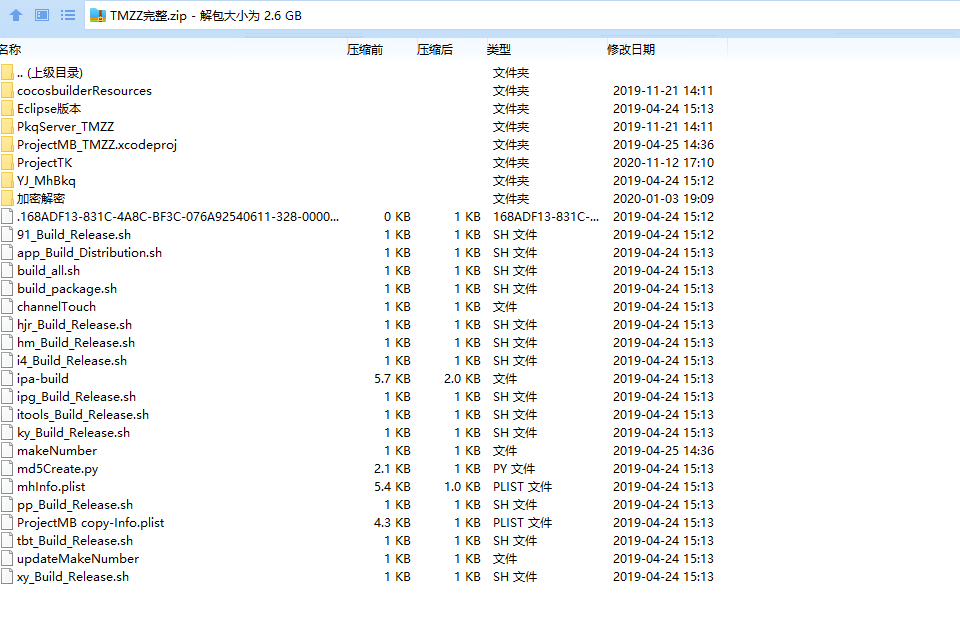Sort by the 类型 column header
This screenshot has height=635, width=960.
499,49
